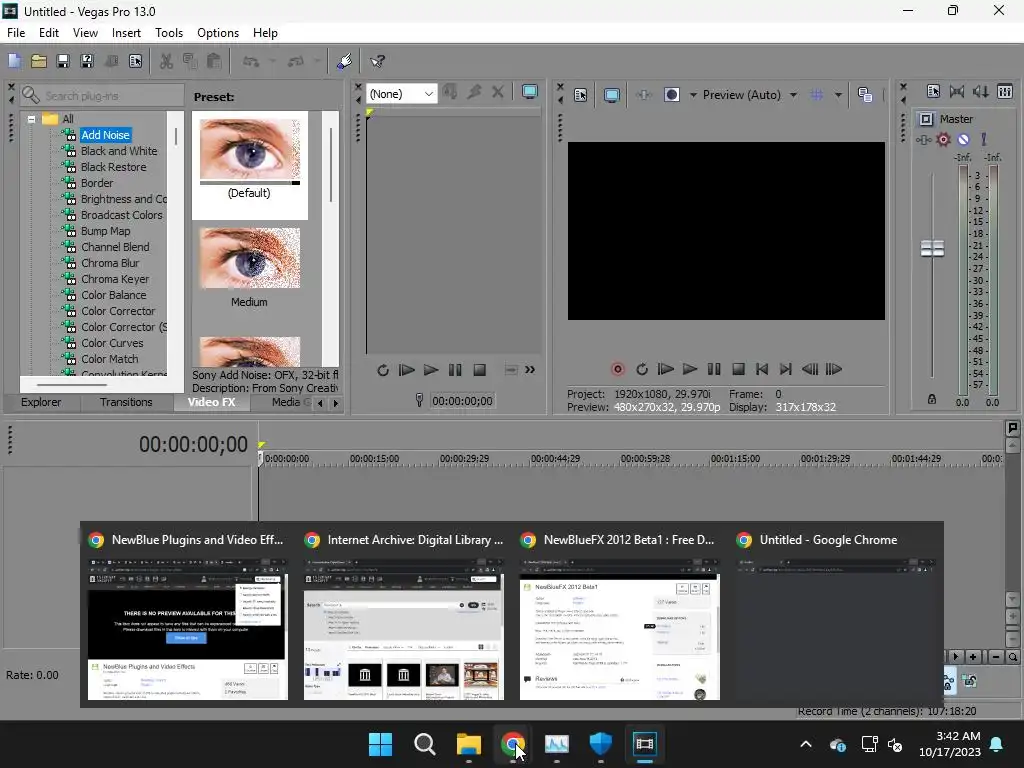Open a project using the folder icon
This screenshot has height=768, width=1024.
click(39, 61)
